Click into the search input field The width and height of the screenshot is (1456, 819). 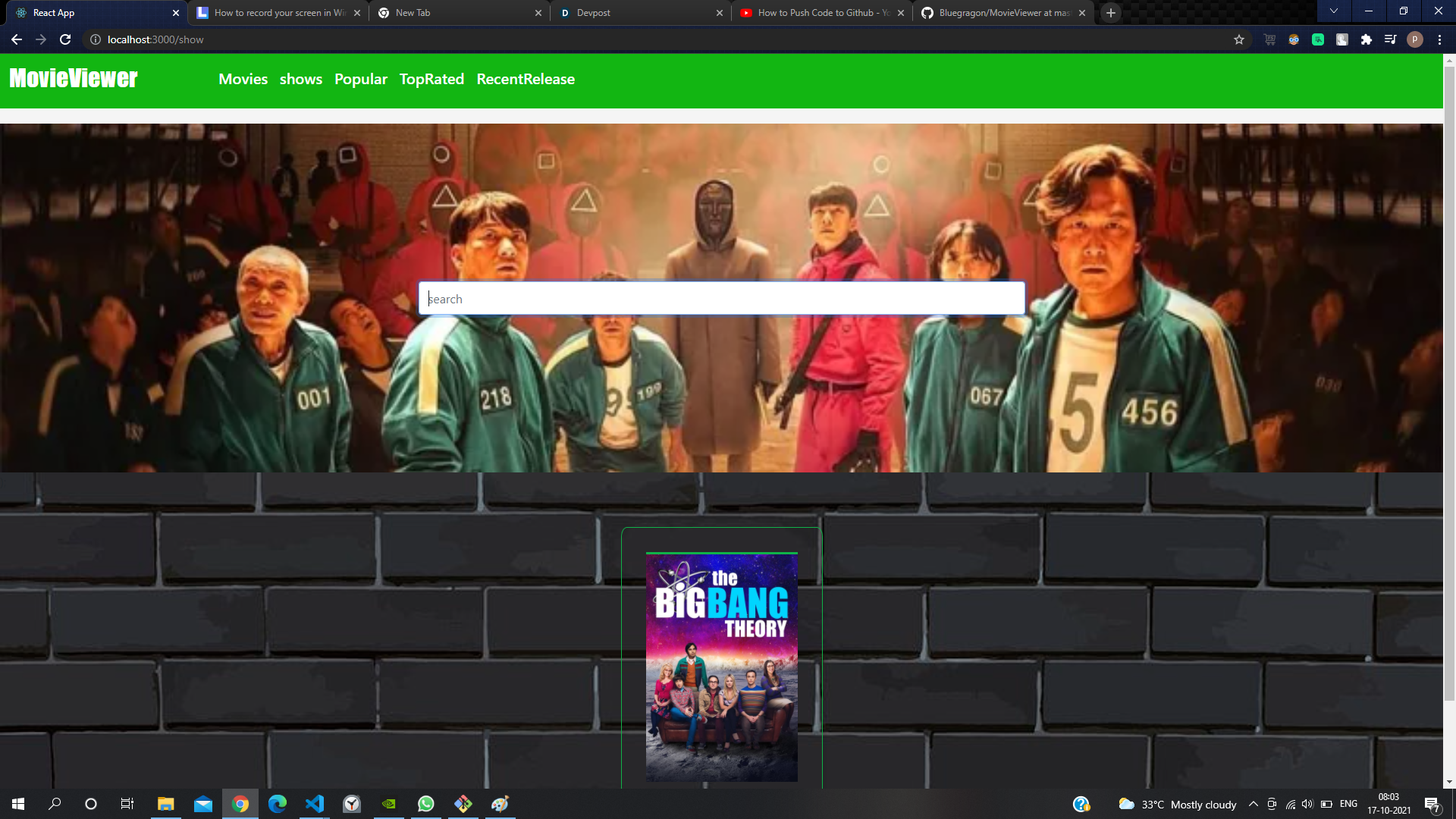(x=721, y=299)
